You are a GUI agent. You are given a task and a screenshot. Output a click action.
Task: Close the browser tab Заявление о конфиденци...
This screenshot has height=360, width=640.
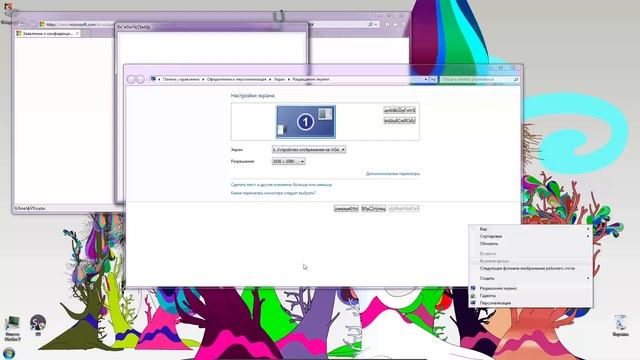coord(77,33)
